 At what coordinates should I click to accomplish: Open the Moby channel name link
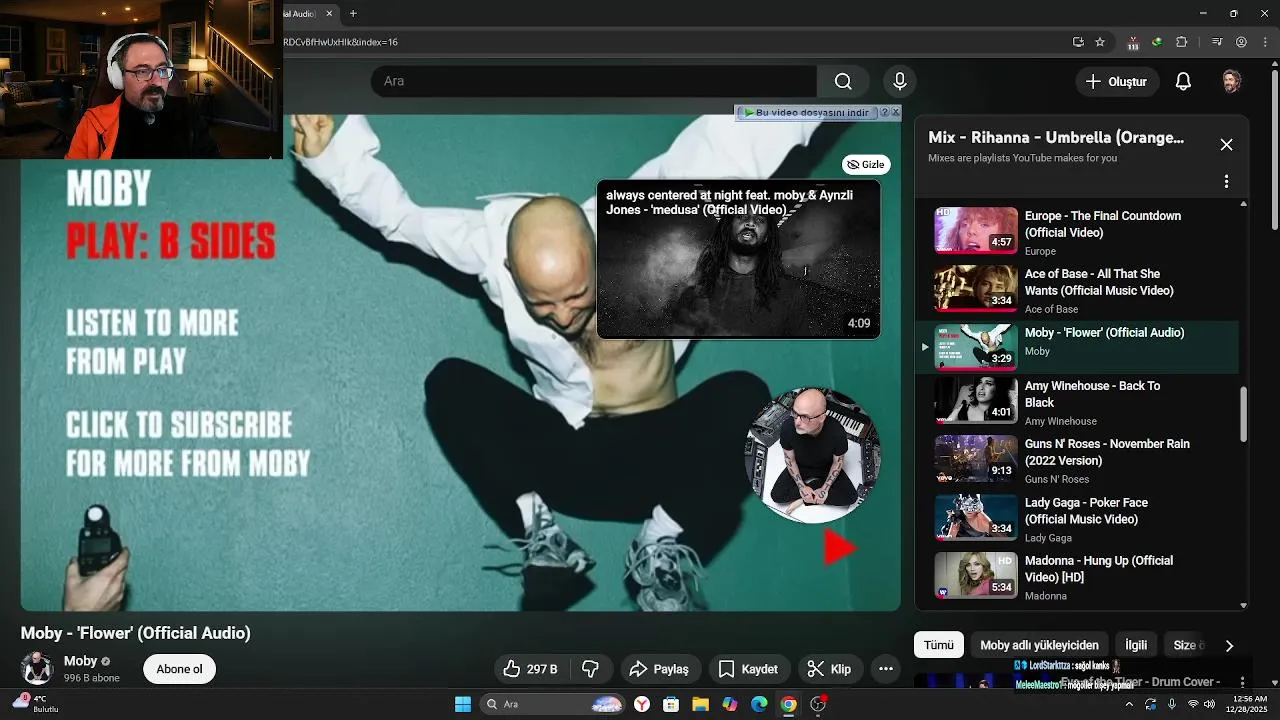[80, 661]
